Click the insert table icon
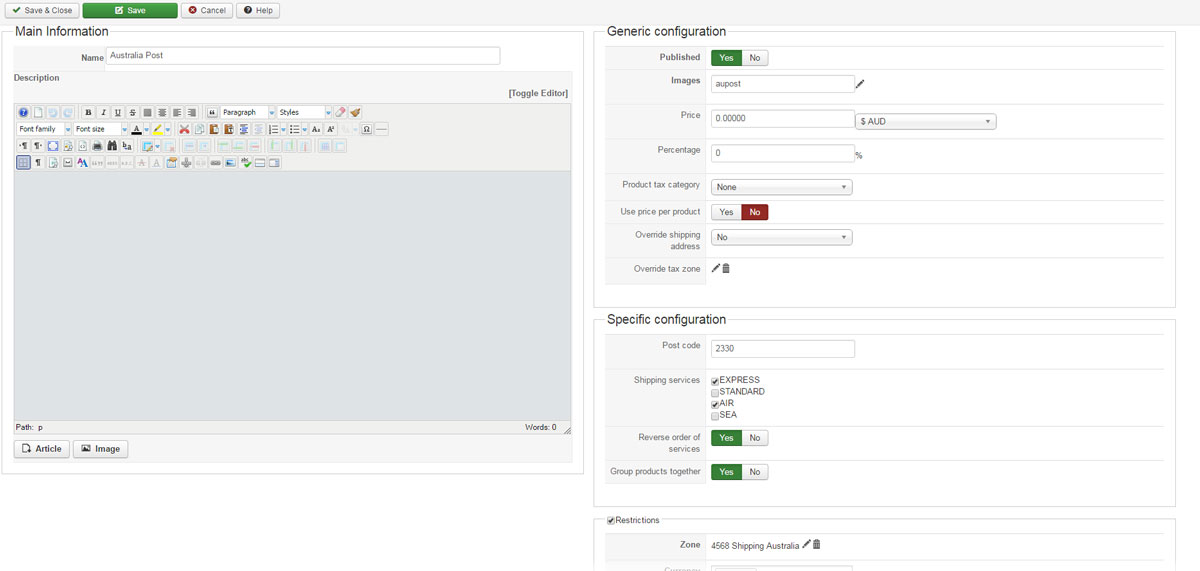The image size is (1200, 571). [x=147, y=146]
